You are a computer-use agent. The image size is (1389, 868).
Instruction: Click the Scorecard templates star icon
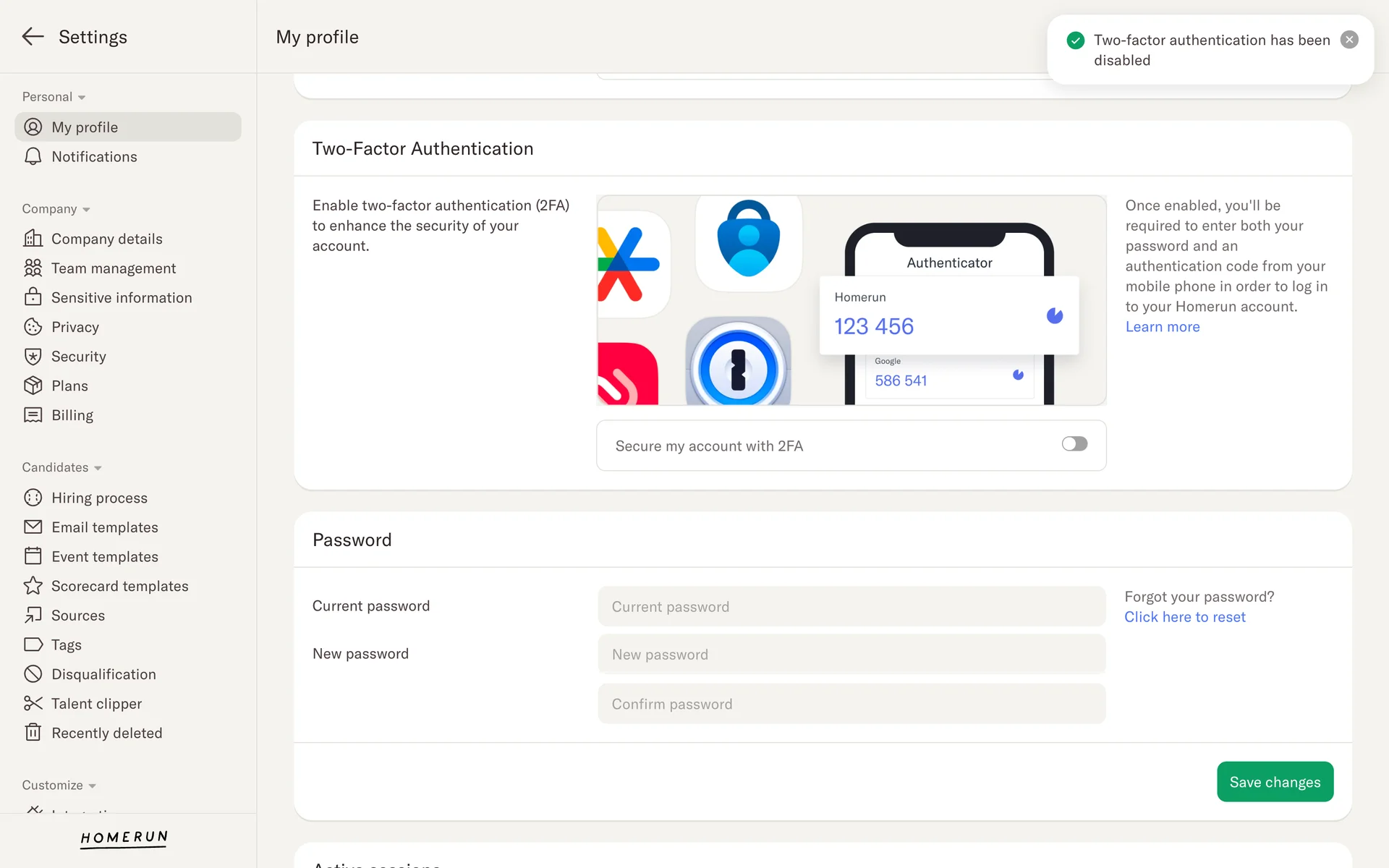pyautogui.click(x=33, y=586)
